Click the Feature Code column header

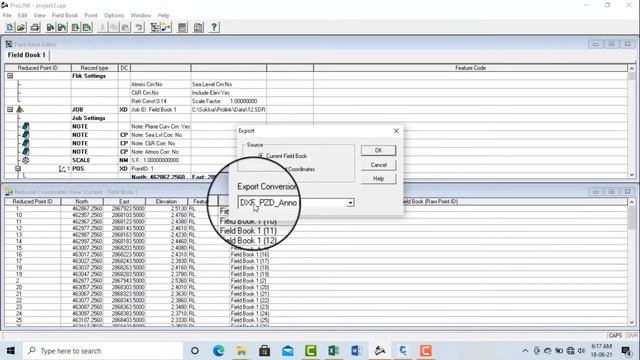470,68
